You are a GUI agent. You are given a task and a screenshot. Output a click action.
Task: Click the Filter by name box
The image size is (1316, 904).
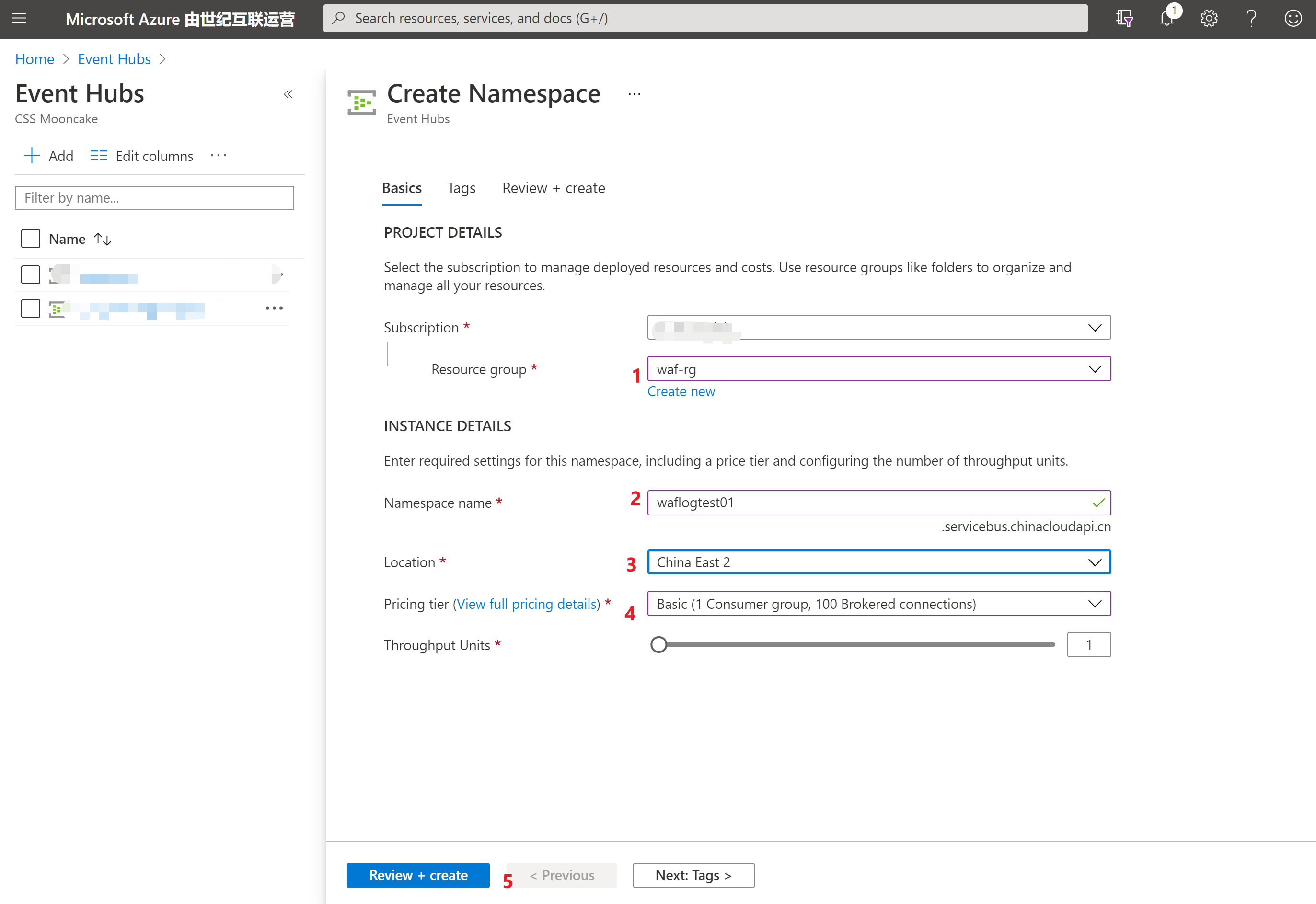(154, 198)
